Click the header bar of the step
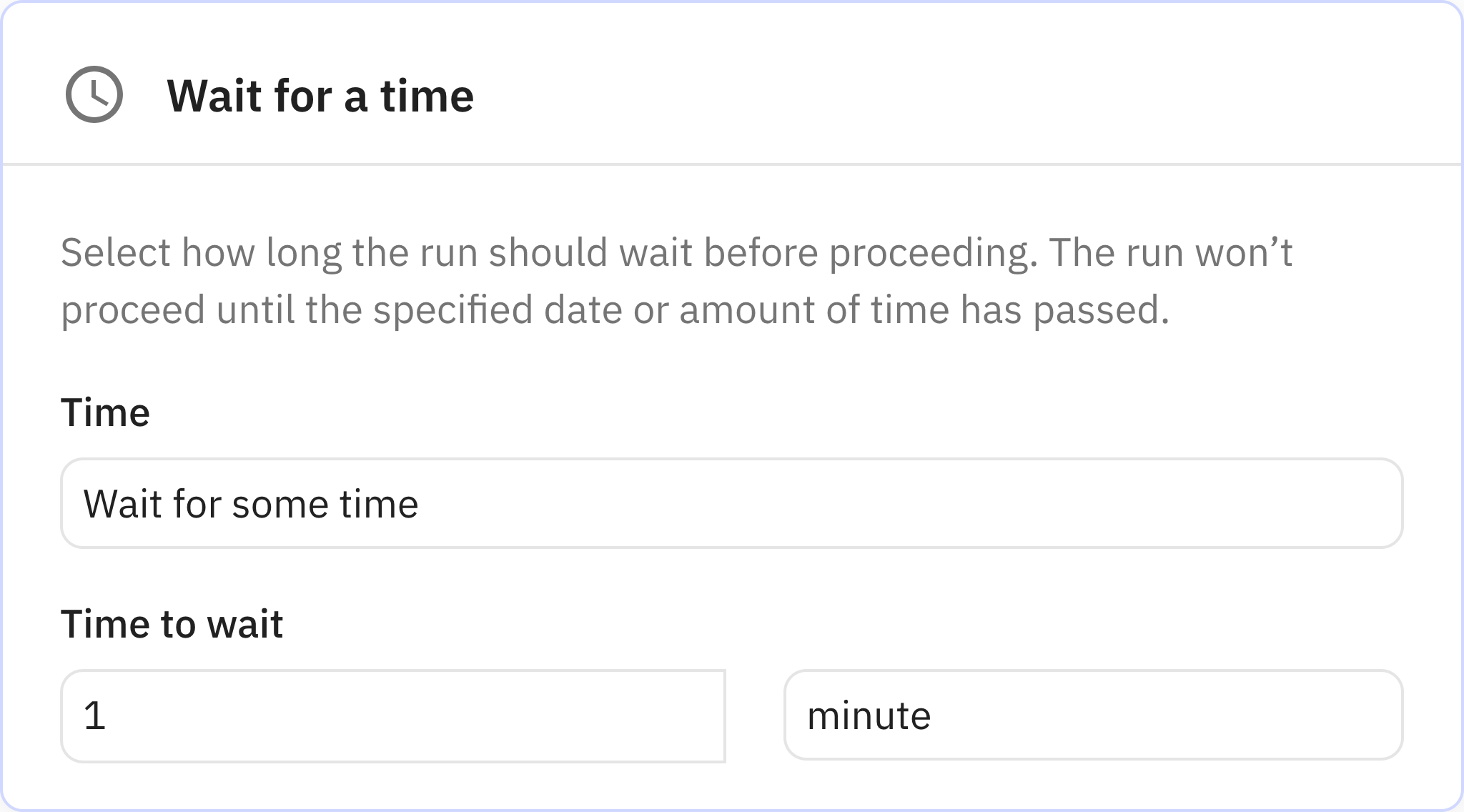The height and width of the screenshot is (812, 1464). coord(732,95)
